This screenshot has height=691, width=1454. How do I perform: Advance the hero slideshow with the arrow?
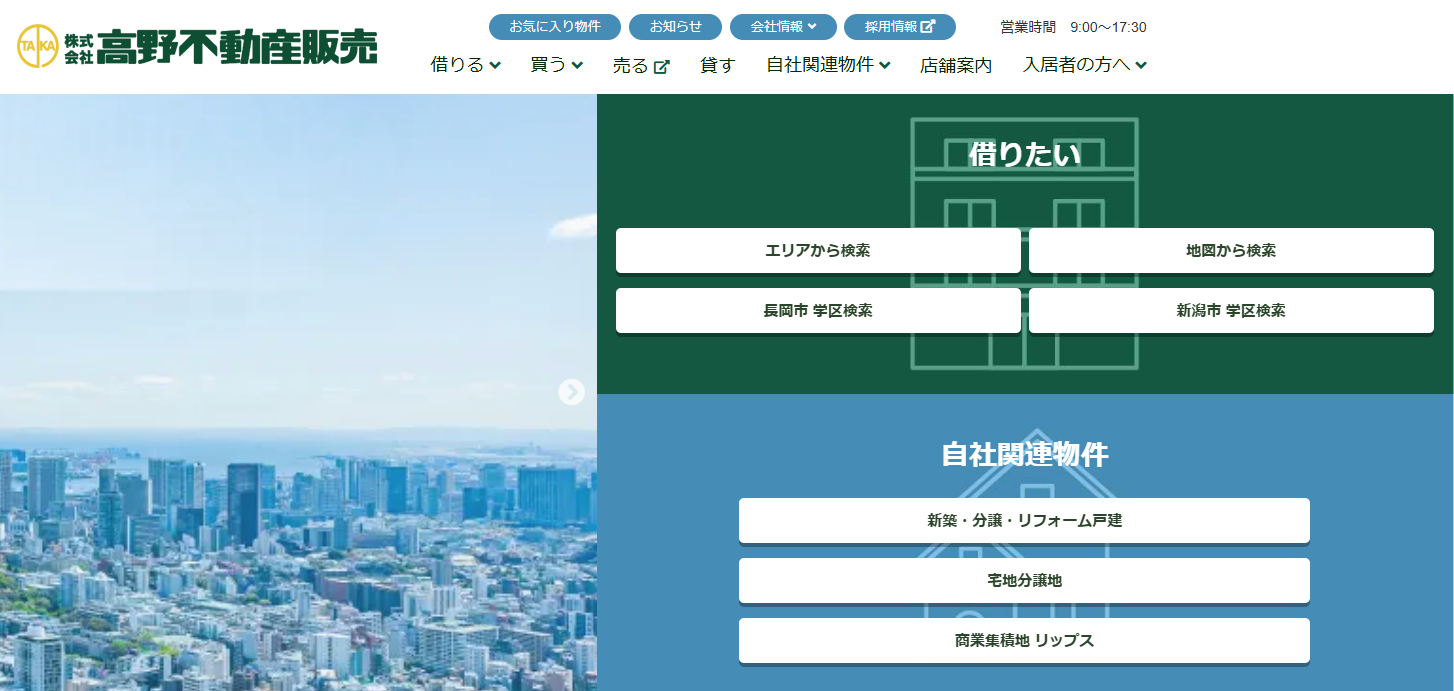(x=571, y=392)
